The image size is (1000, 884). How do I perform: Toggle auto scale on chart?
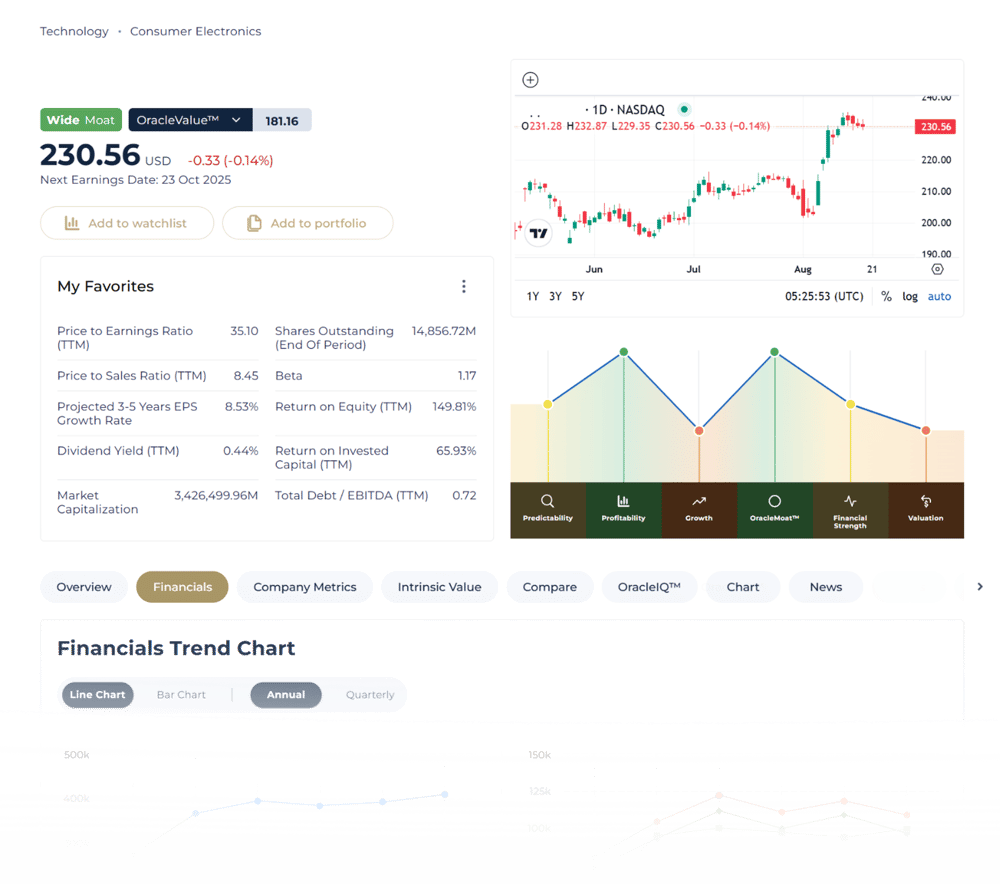[939, 296]
